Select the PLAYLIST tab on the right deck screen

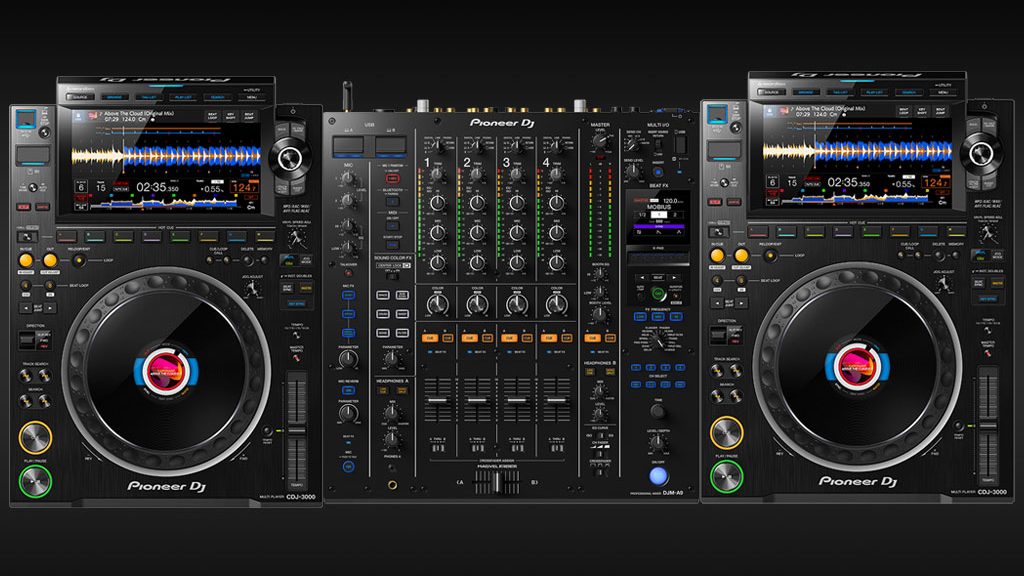click(873, 91)
